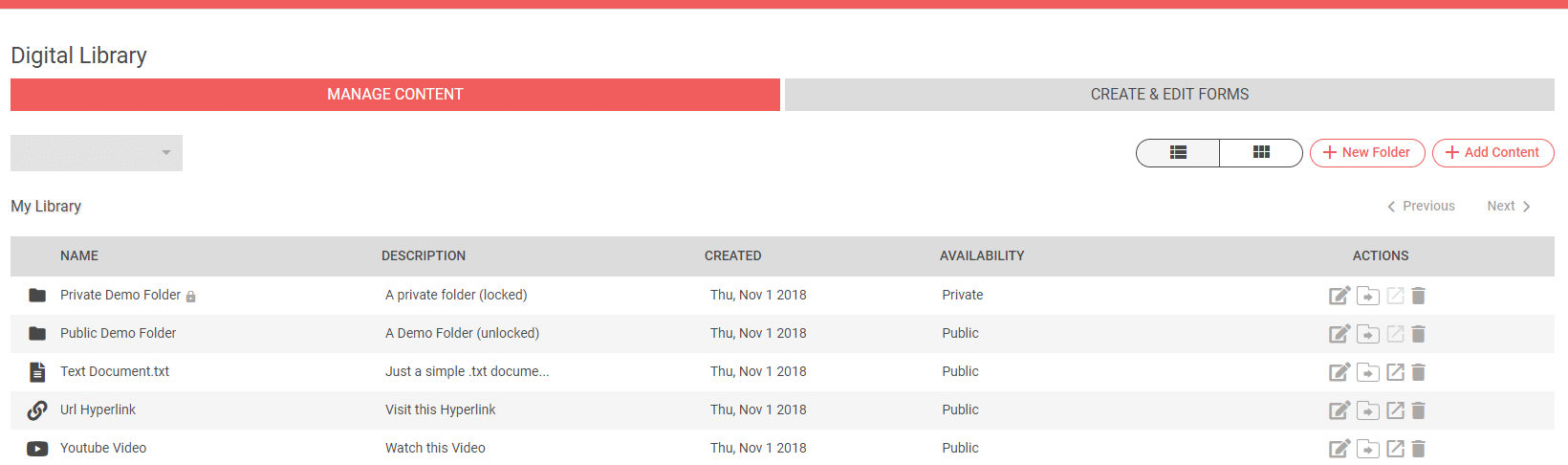Click the New Folder button
The width and height of the screenshot is (1568, 465).
(1367, 153)
